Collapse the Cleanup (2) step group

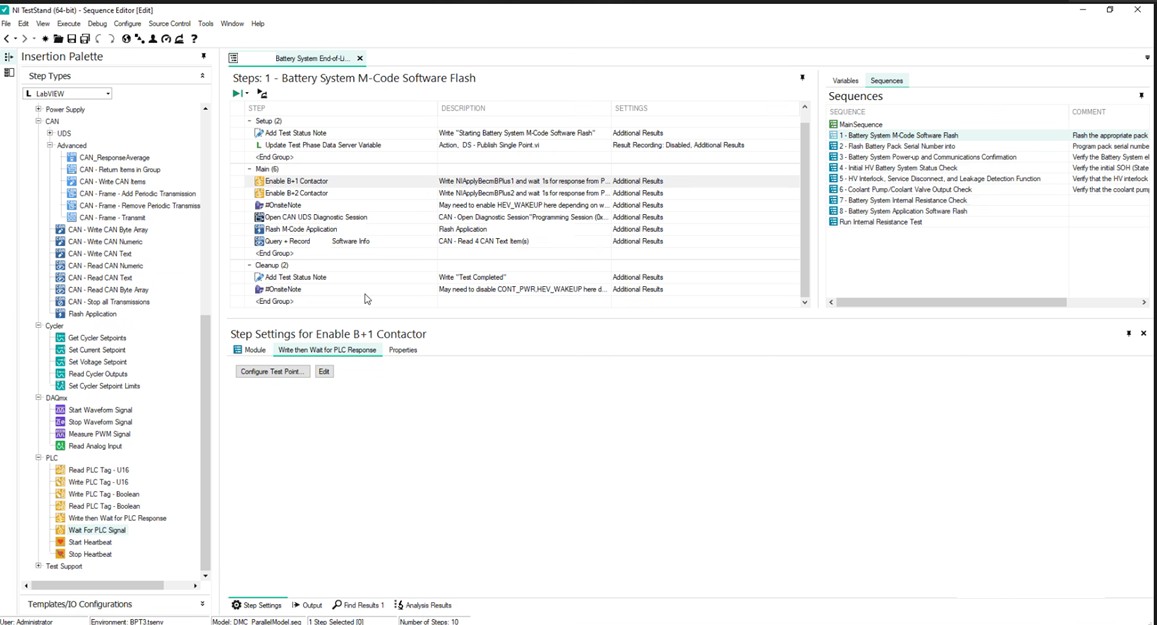(249, 265)
